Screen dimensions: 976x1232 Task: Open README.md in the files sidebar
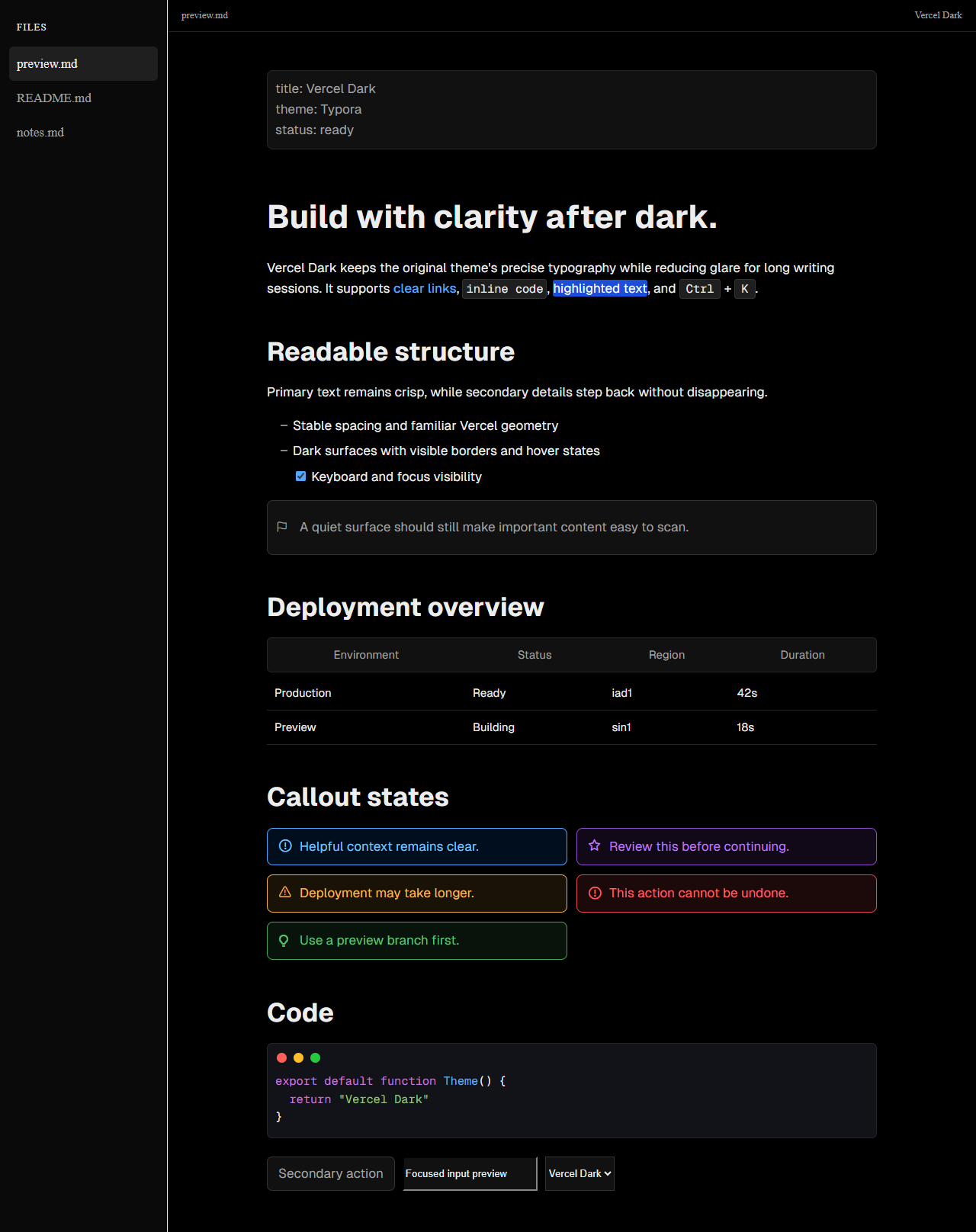[x=83, y=98]
